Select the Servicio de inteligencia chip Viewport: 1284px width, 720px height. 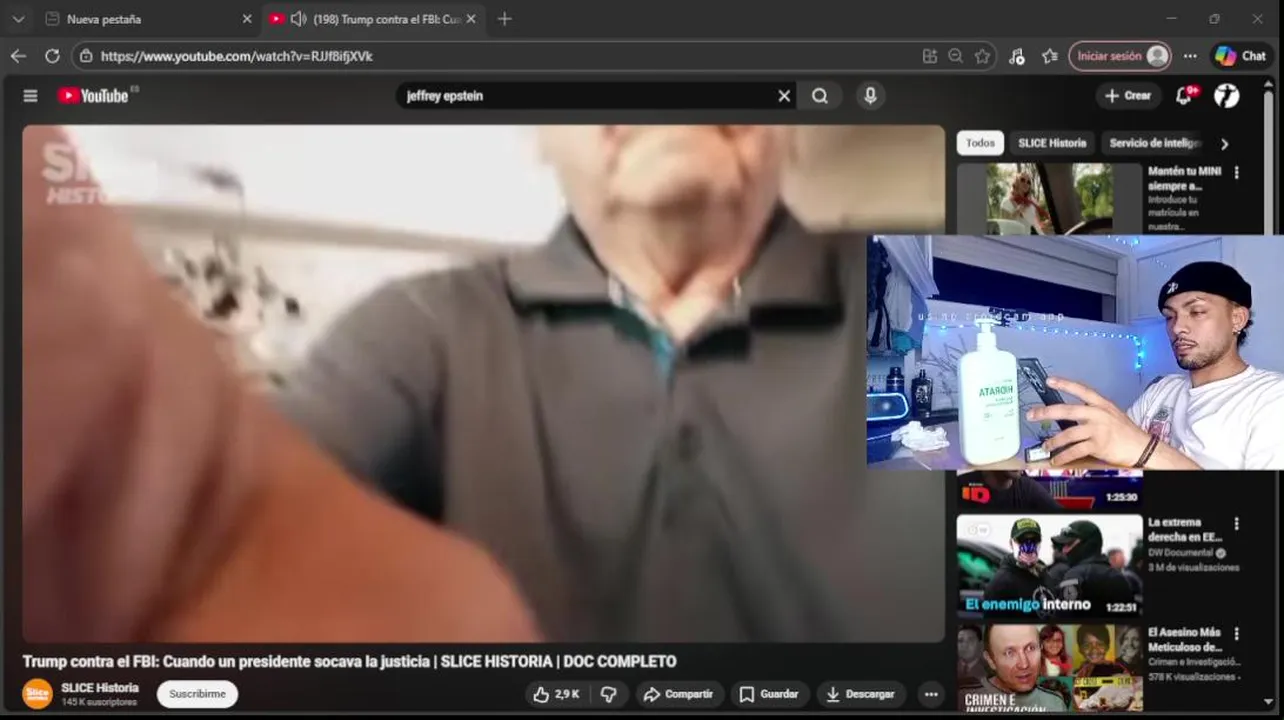tap(1155, 143)
